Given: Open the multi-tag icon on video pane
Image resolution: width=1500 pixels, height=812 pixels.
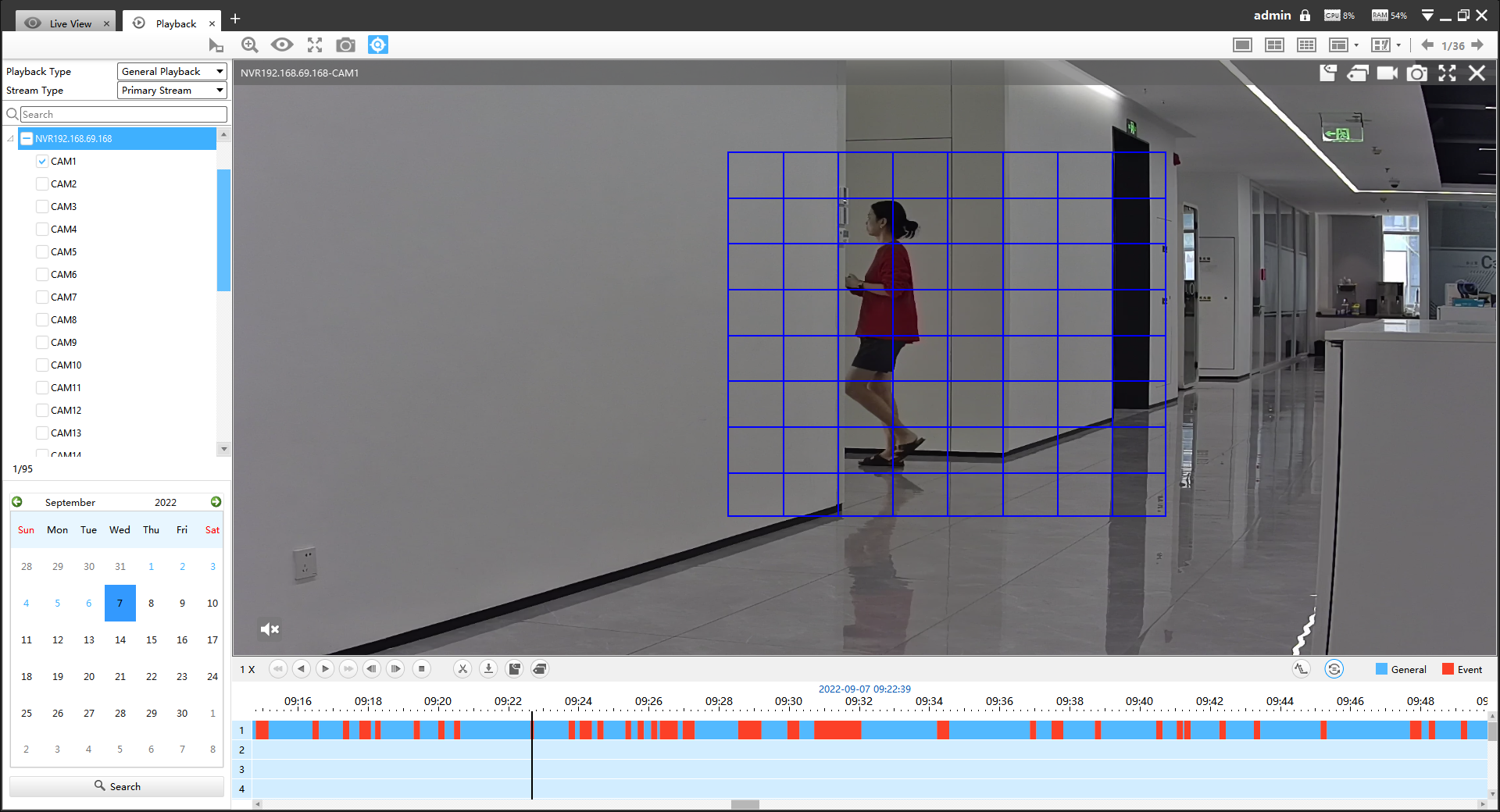Looking at the screenshot, I should 1358,73.
